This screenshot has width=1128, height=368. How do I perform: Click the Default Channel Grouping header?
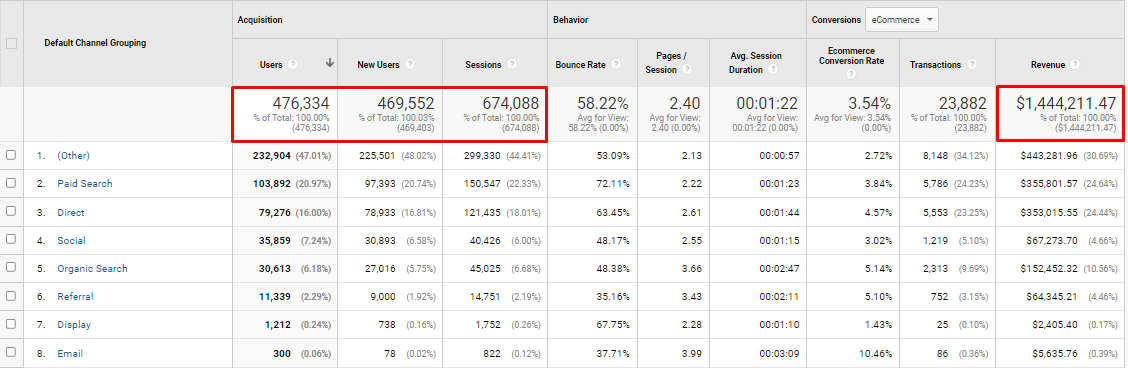point(95,43)
